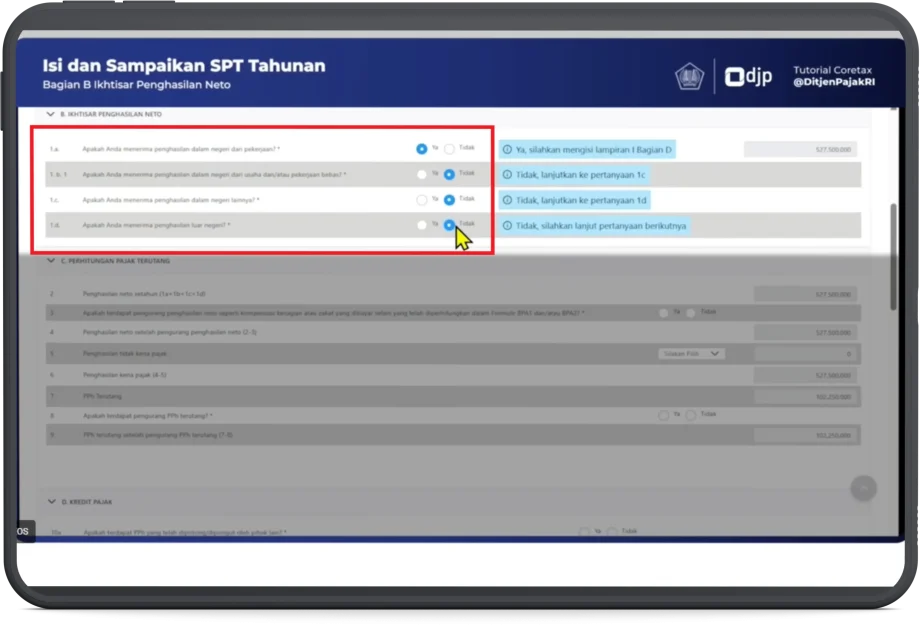
Task: Click info icon beside 'lanjutkan ke pertanyaan 1d'
Action: (x=507, y=201)
